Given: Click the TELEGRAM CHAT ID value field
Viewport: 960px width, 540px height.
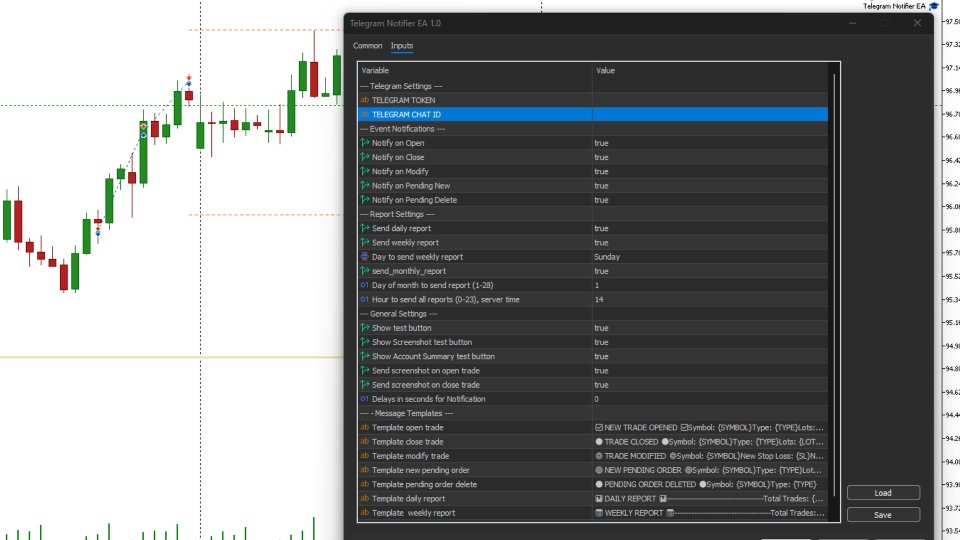Looking at the screenshot, I should pyautogui.click(x=710, y=114).
